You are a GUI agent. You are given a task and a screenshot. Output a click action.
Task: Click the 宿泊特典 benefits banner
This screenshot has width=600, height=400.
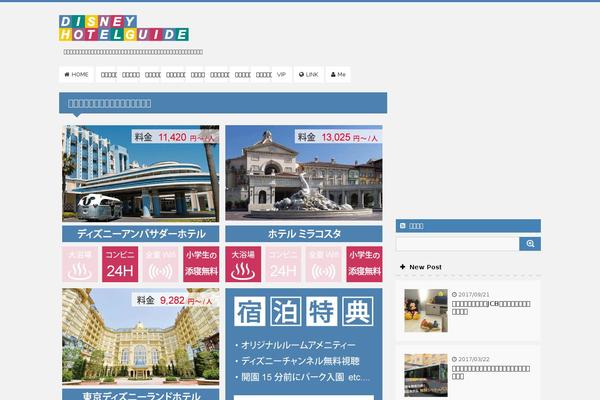click(x=304, y=344)
